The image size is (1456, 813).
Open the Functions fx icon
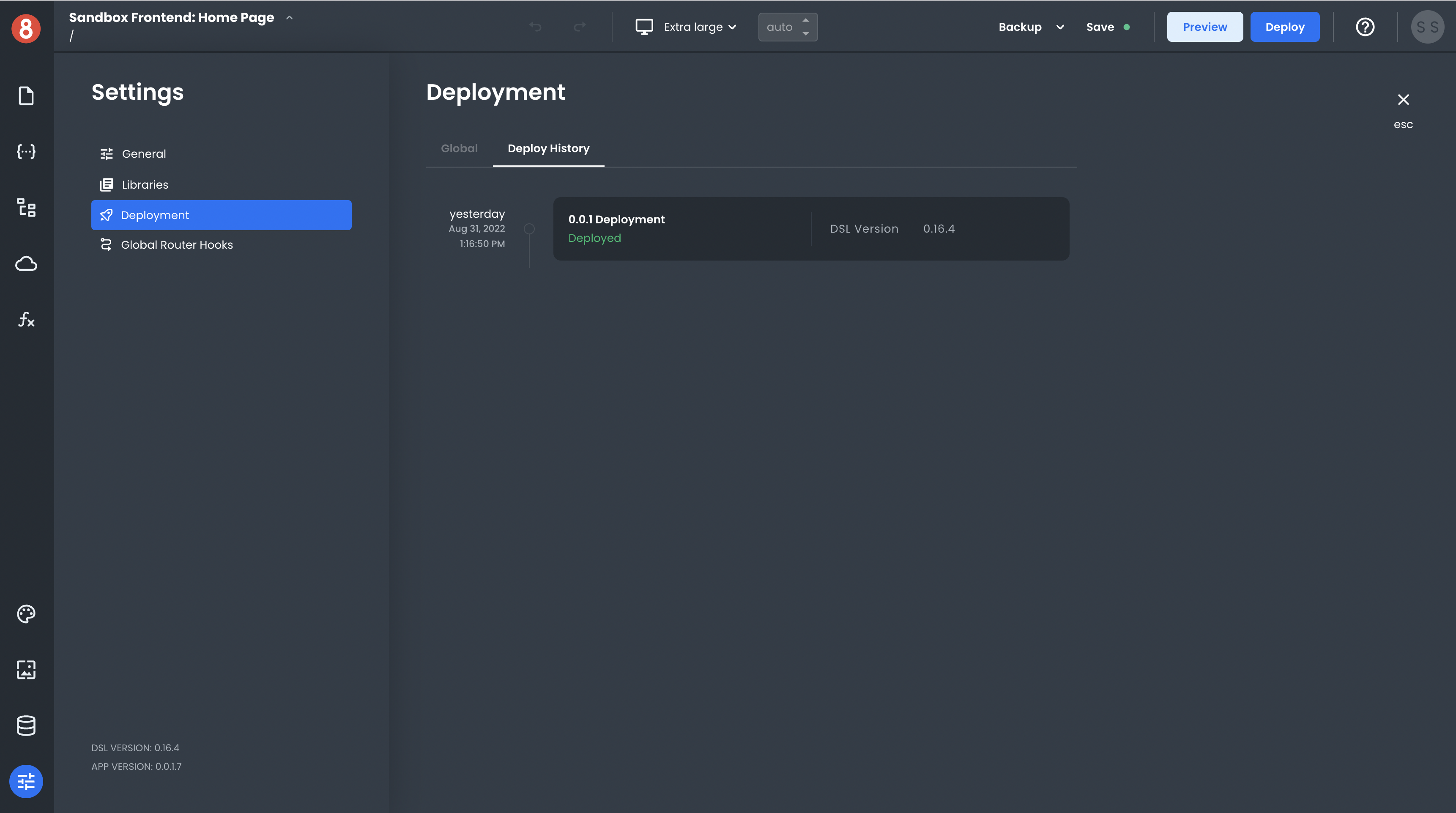click(26, 319)
